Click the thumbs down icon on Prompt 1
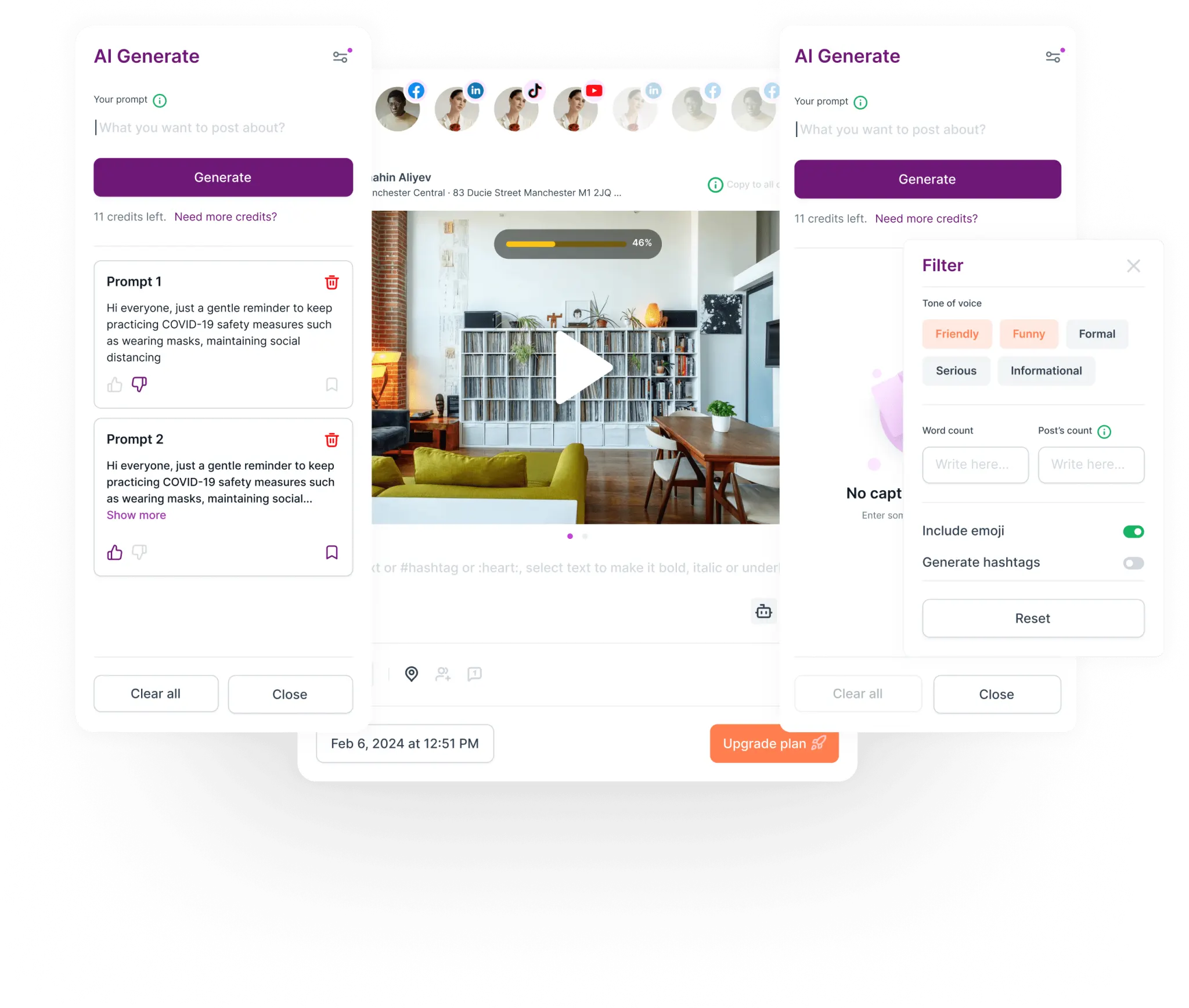The height and width of the screenshot is (1008, 1189). pos(140,383)
